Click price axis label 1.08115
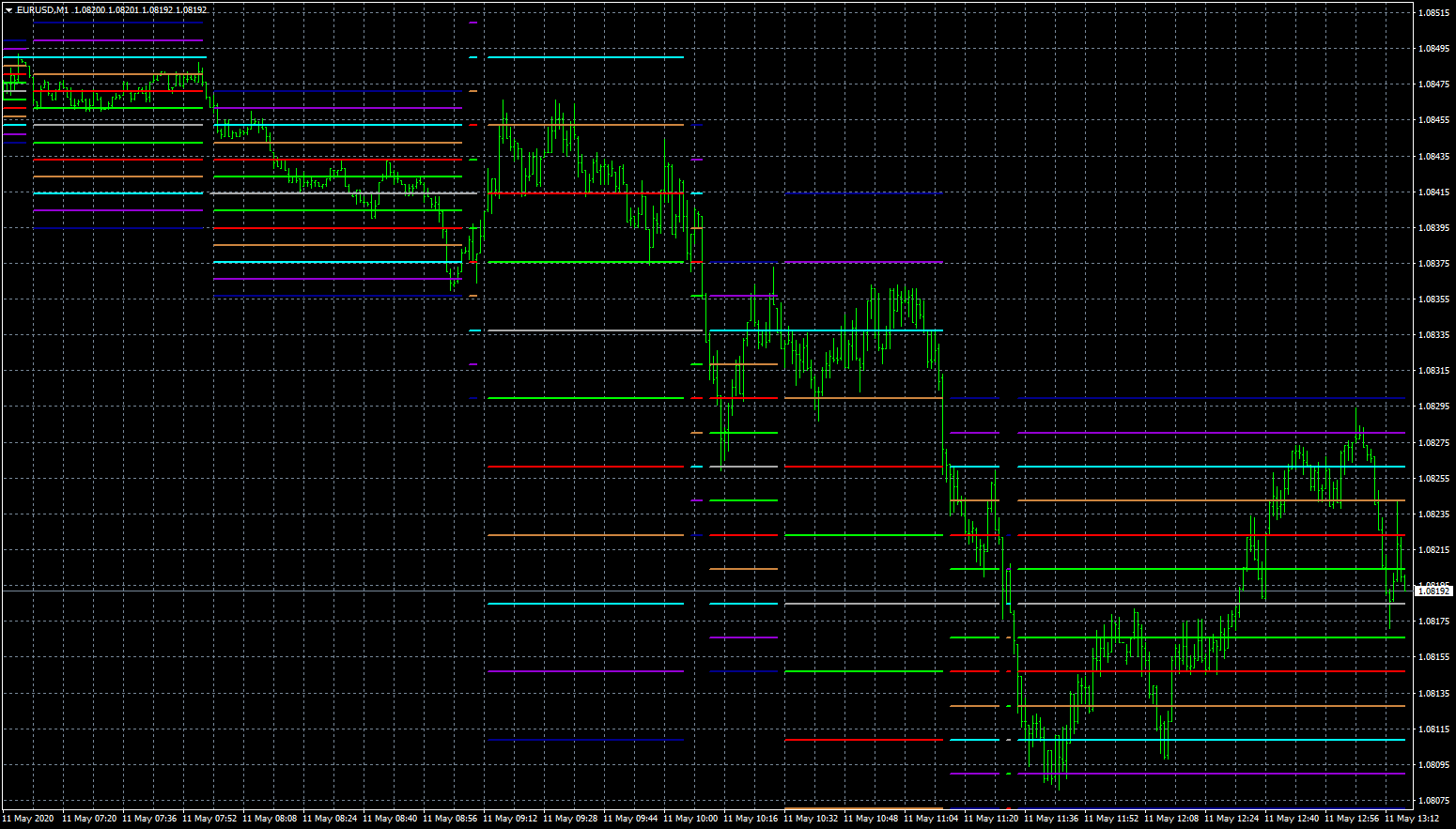 (1433, 729)
